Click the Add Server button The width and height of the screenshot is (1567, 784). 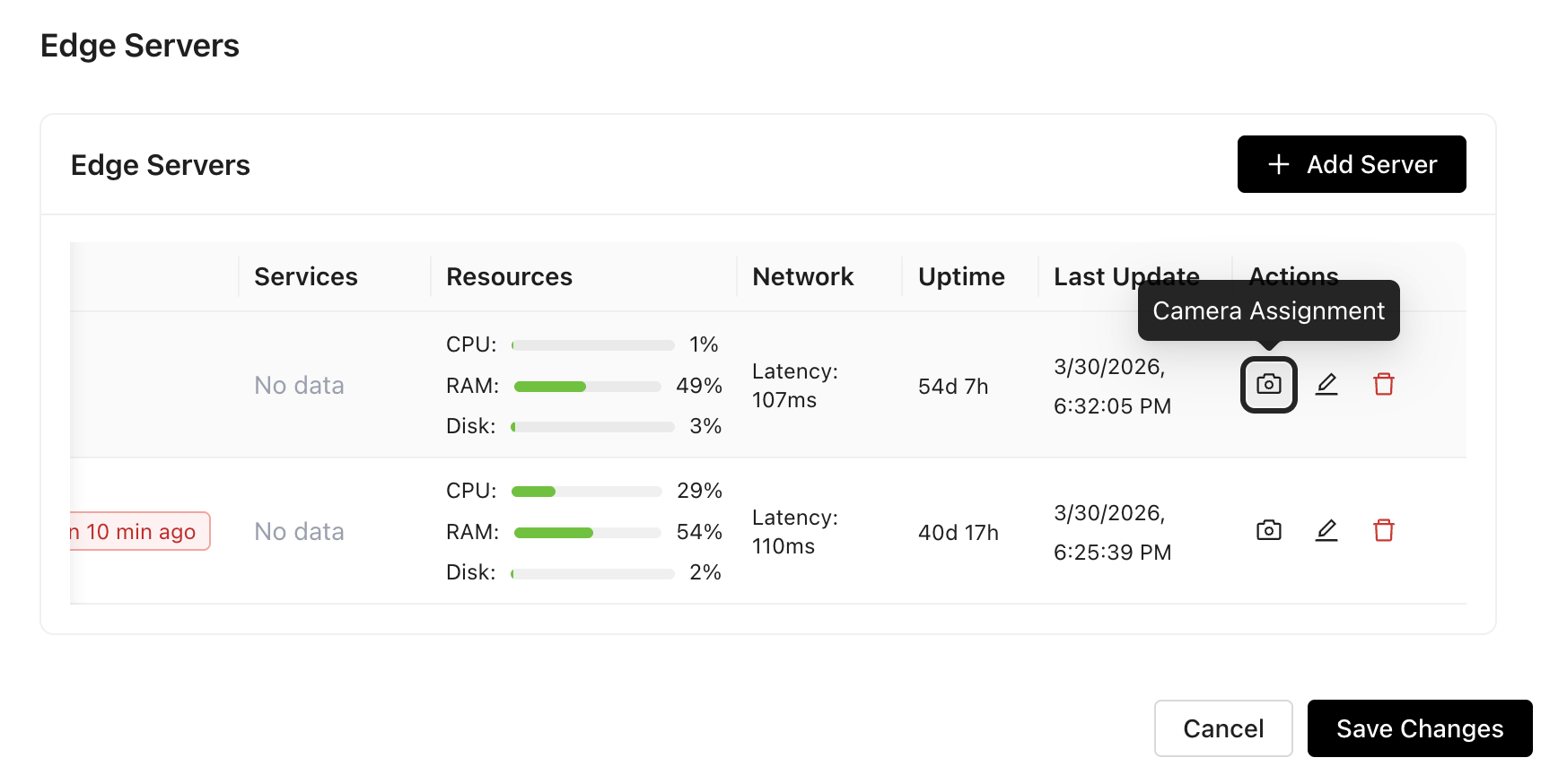pyautogui.click(x=1351, y=164)
